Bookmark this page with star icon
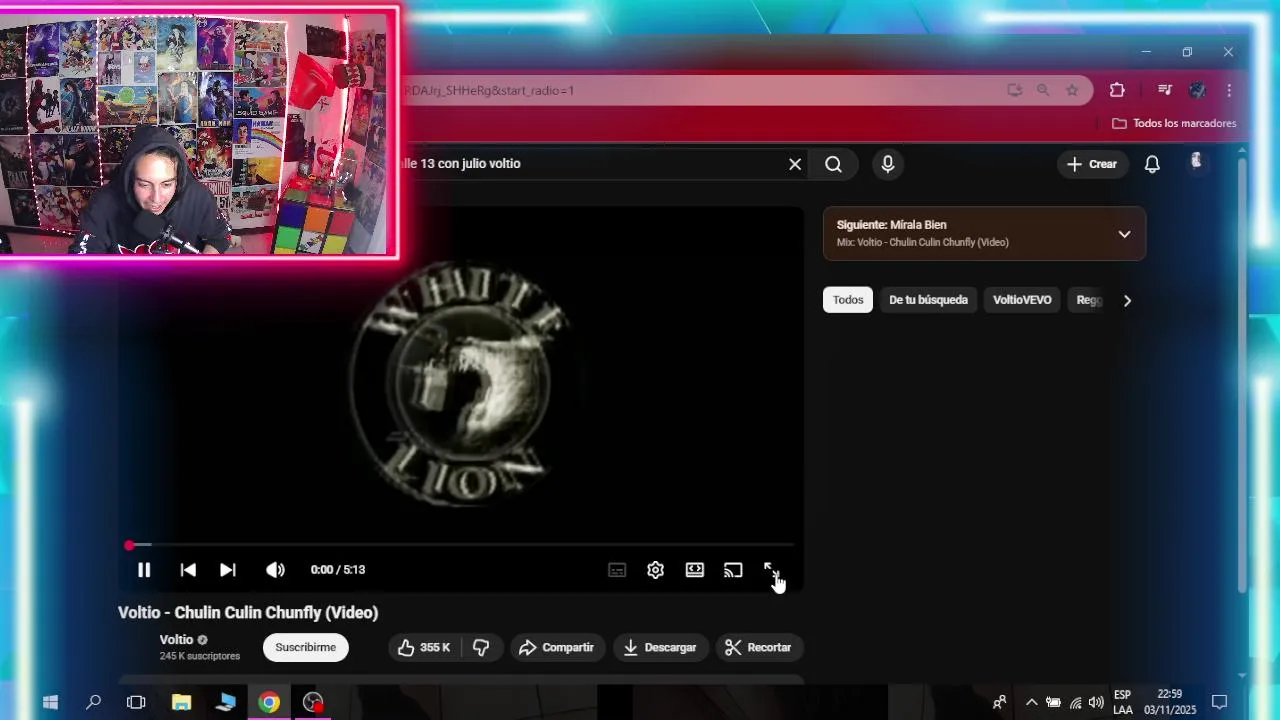Image resolution: width=1280 pixels, height=720 pixels. [x=1072, y=90]
